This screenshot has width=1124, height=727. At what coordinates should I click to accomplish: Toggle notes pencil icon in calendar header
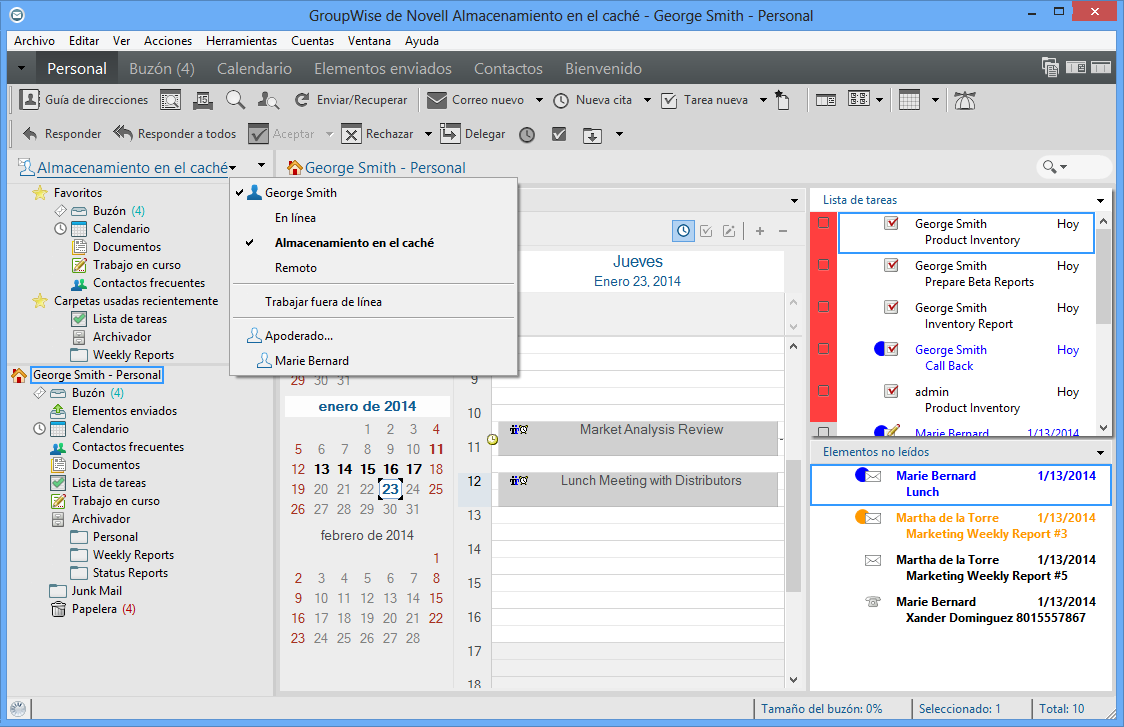pyautogui.click(x=729, y=231)
